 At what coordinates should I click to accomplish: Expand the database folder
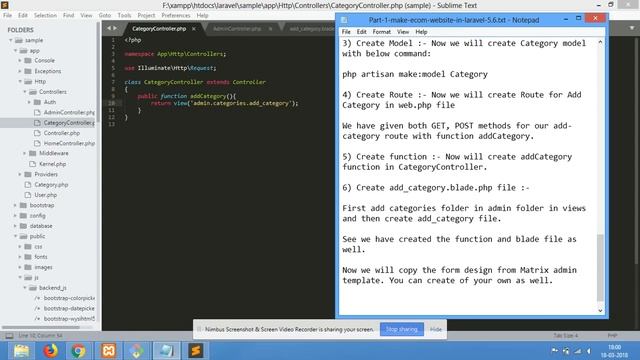16,226
